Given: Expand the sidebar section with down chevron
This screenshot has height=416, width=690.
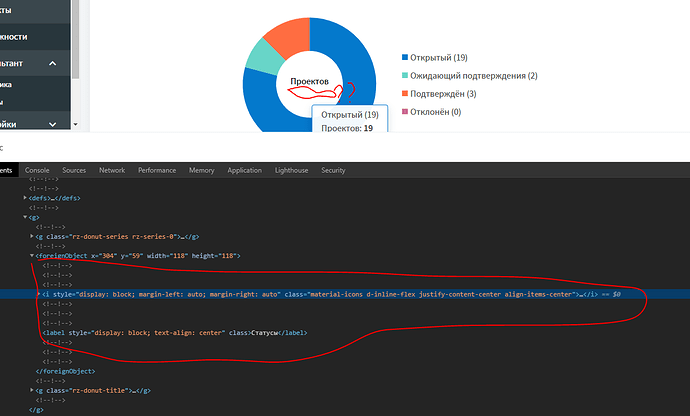Looking at the screenshot, I should coord(52,125).
